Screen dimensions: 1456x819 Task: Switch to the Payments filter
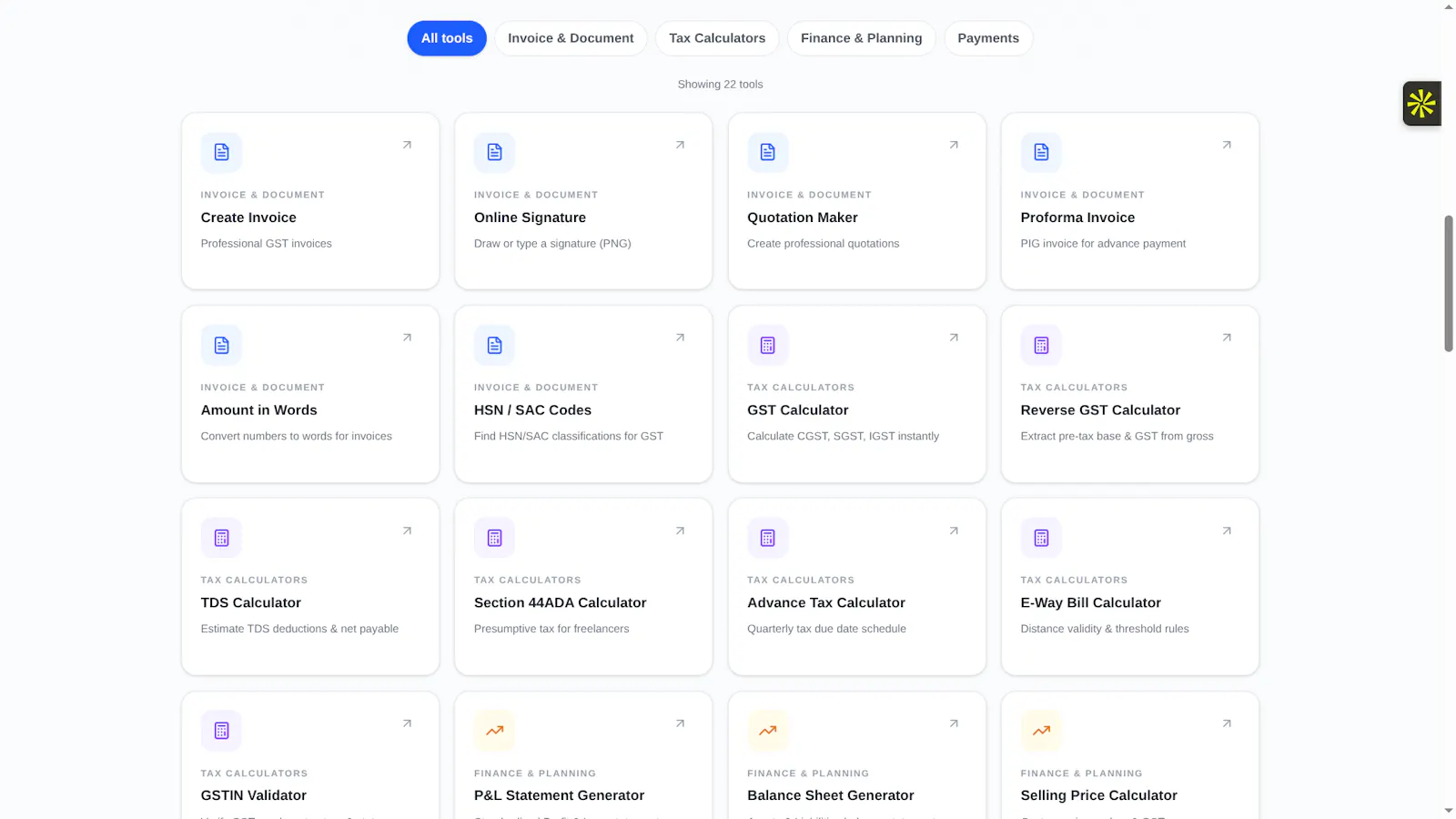pos(988,38)
